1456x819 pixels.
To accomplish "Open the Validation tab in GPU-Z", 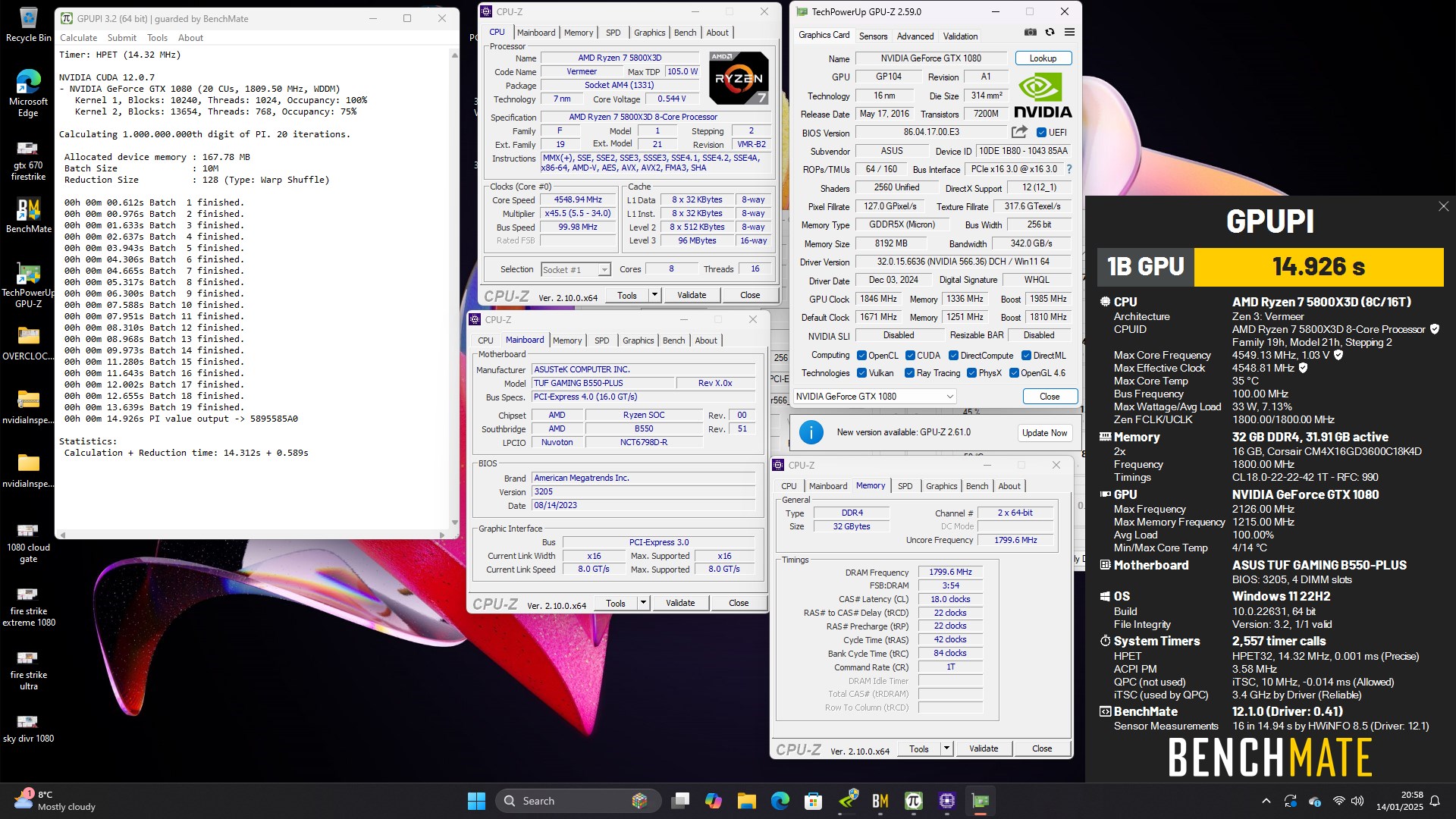I will [960, 36].
